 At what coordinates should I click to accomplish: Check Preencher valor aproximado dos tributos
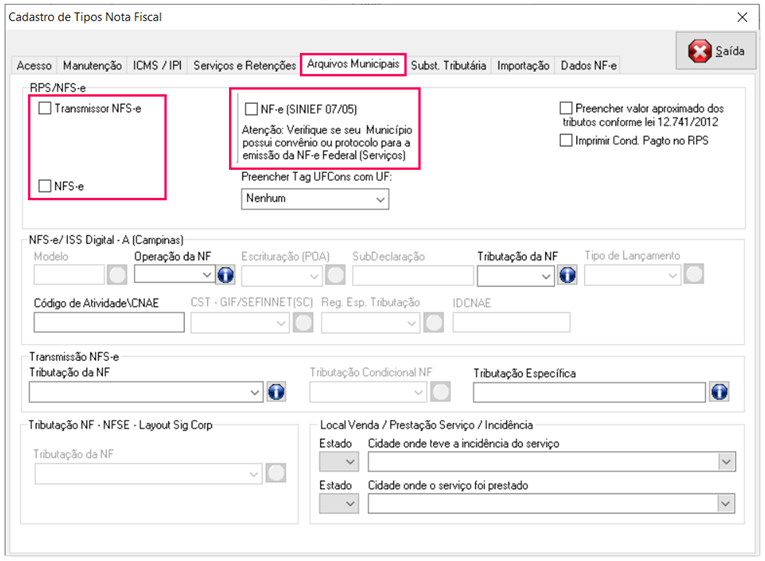(567, 108)
